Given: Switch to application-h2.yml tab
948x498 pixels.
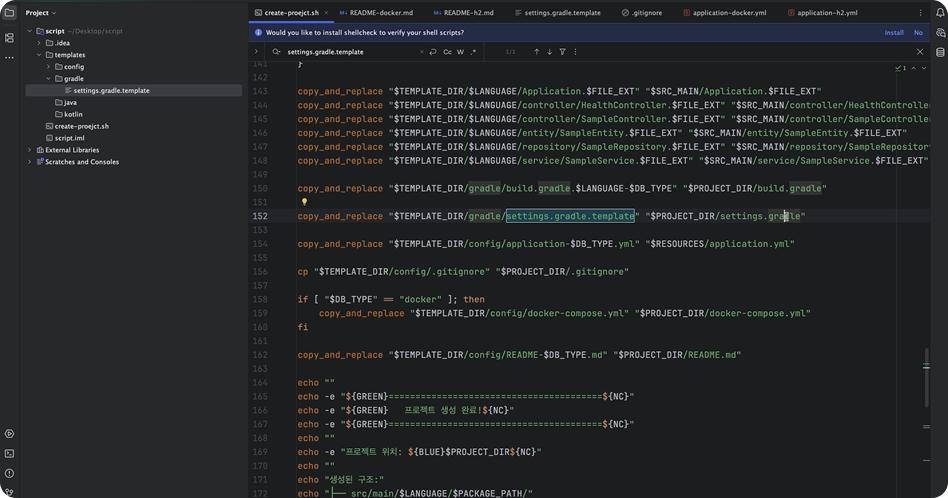Looking at the screenshot, I should (x=826, y=13).
